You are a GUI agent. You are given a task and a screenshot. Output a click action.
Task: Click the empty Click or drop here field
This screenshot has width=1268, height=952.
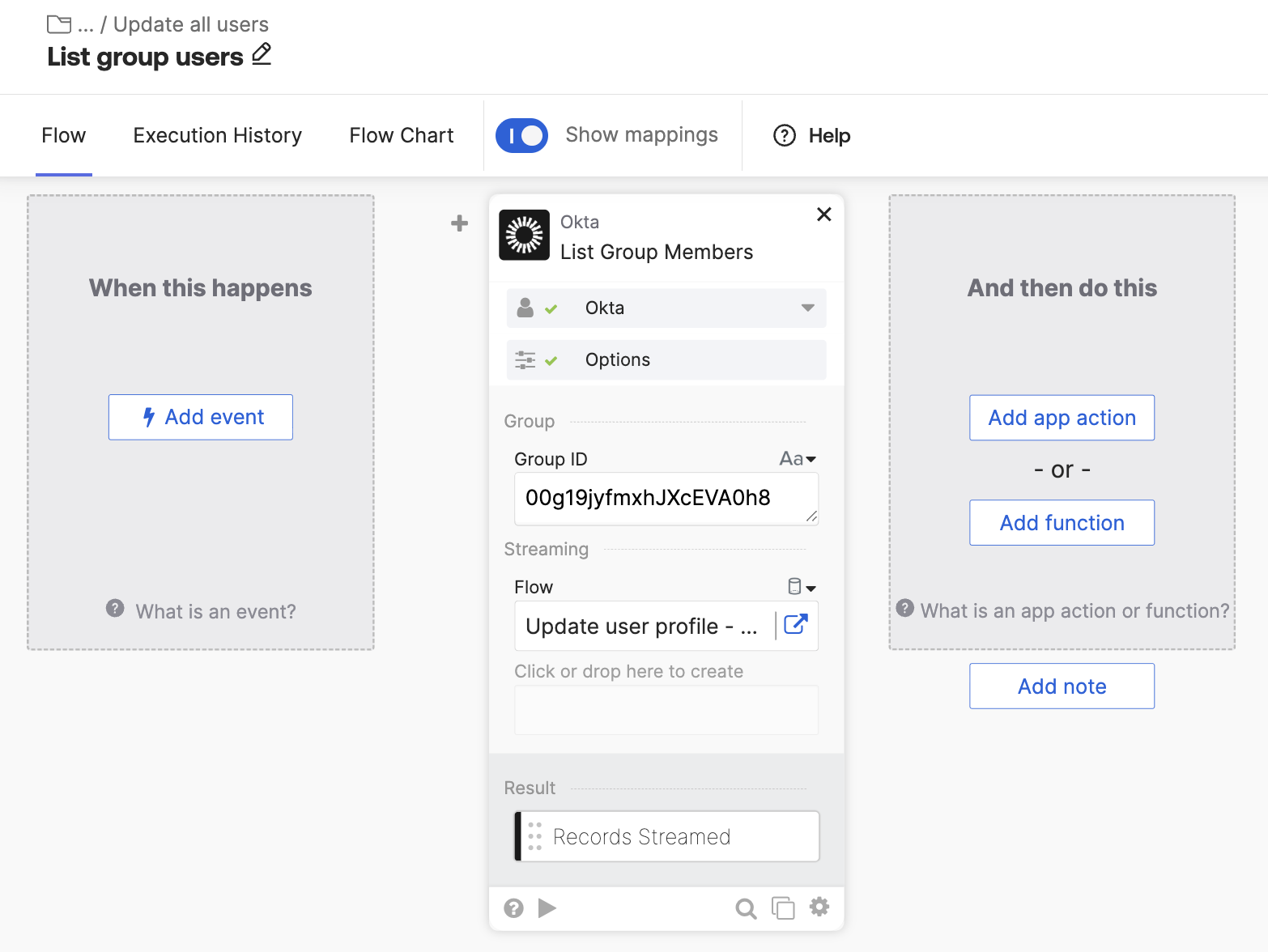coord(666,710)
